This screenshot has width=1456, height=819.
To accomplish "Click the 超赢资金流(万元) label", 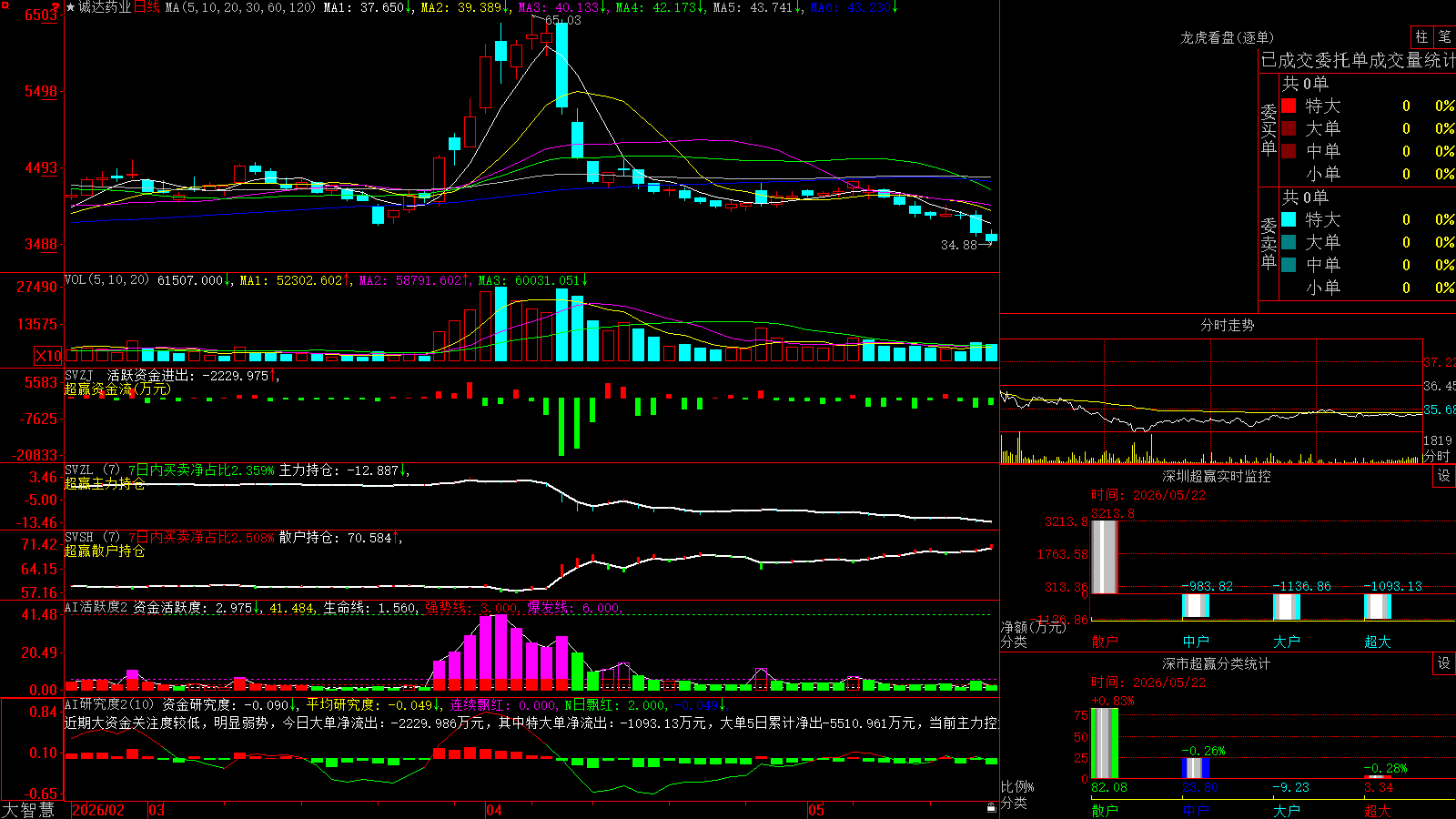I will pyautogui.click(x=117, y=389).
